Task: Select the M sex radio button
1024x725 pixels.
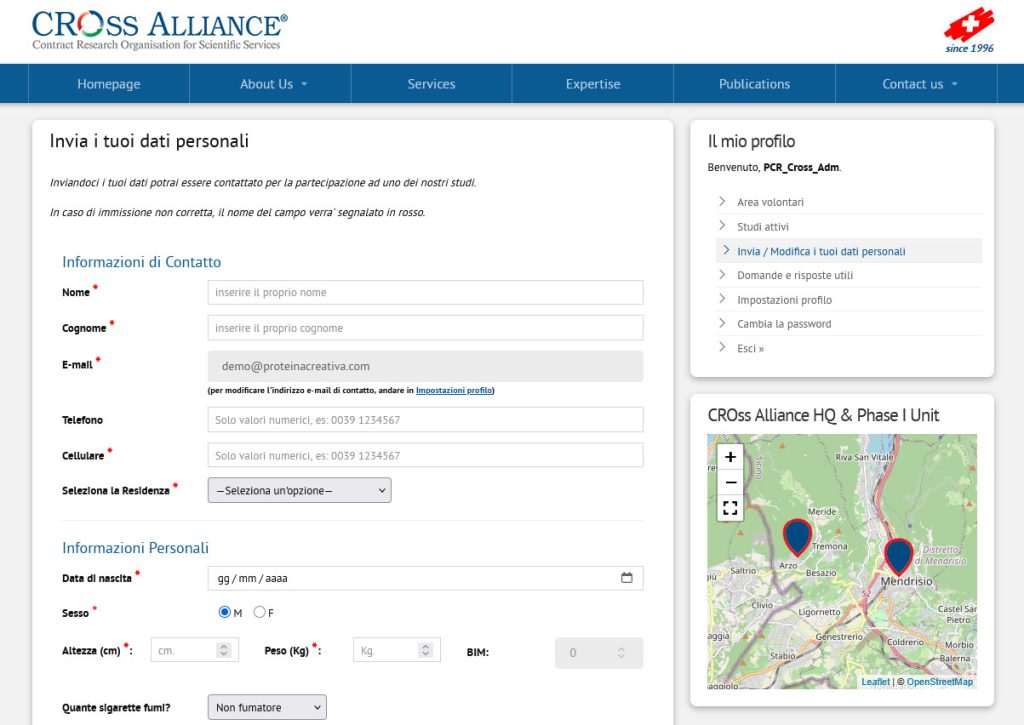Action: pyautogui.click(x=225, y=612)
